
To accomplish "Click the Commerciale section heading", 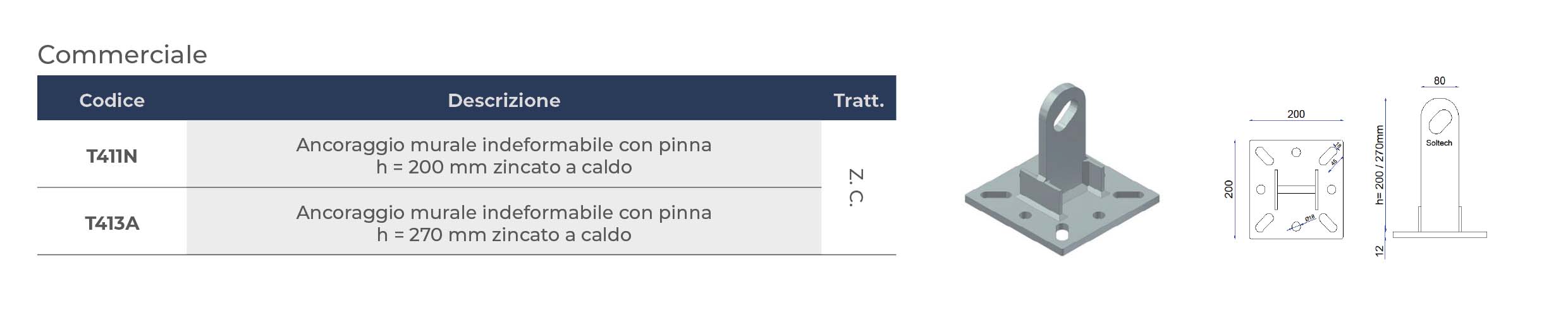I will pyautogui.click(x=123, y=55).
